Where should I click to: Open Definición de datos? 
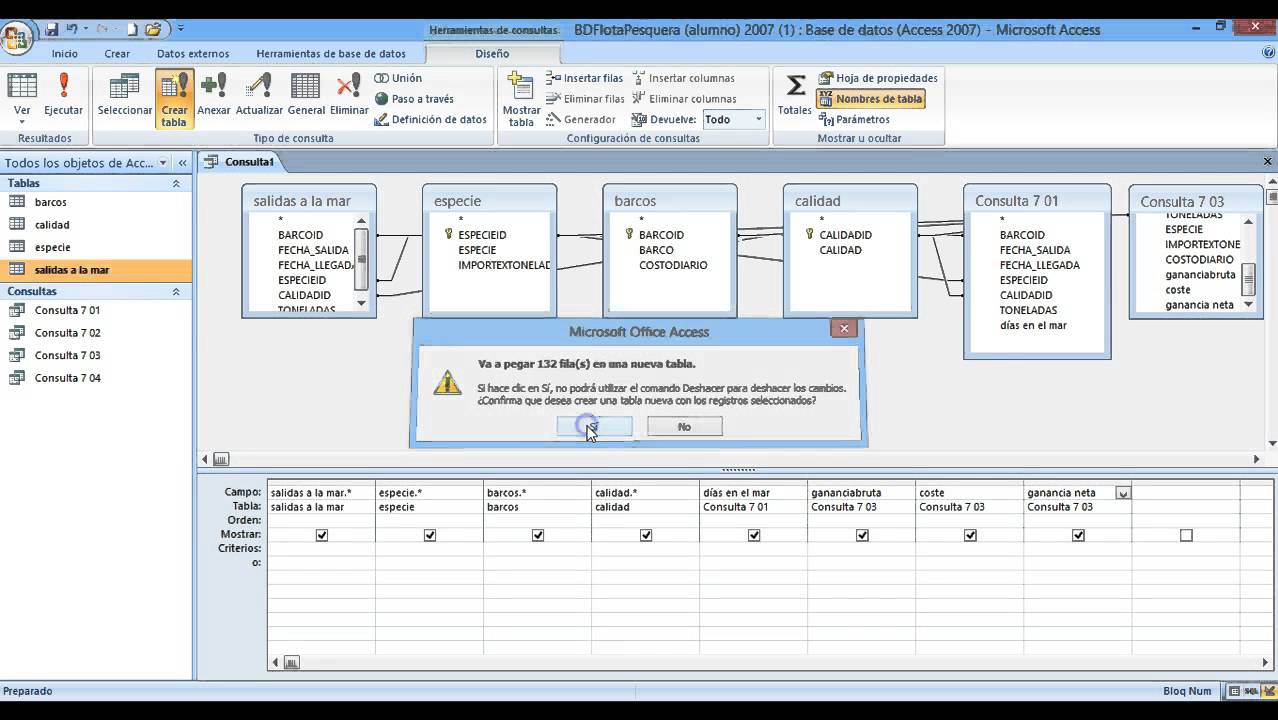point(430,120)
